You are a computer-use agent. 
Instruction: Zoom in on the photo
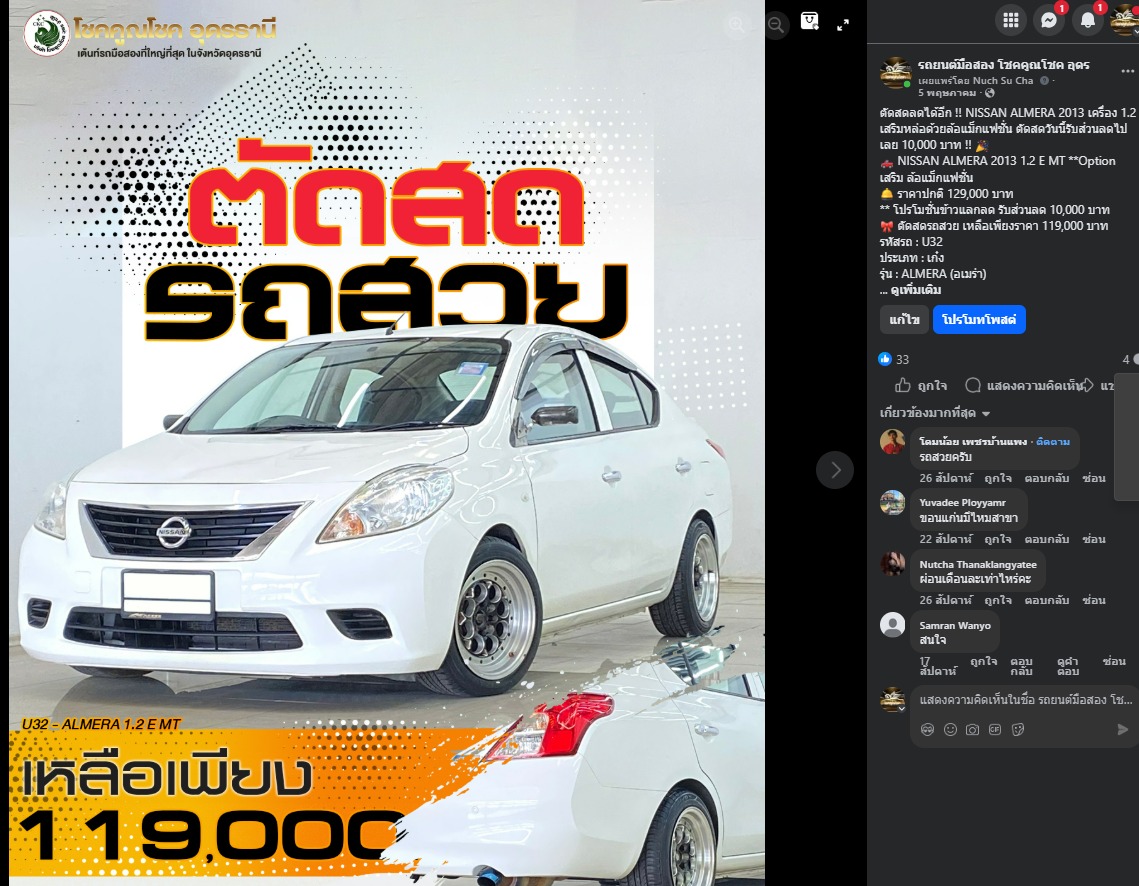tap(737, 25)
